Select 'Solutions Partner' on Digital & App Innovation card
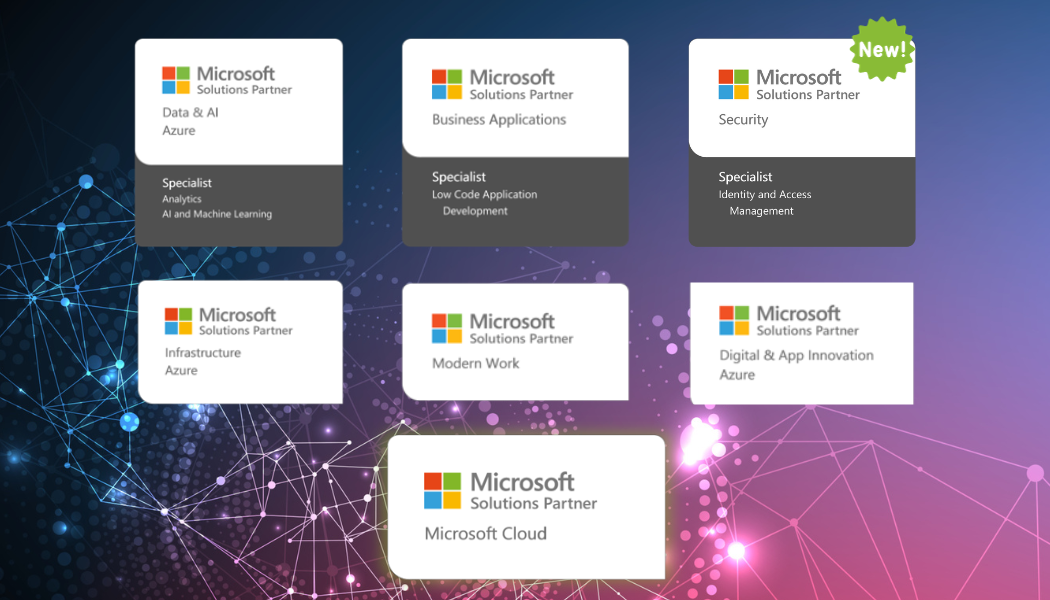 click(x=808, y=331)
